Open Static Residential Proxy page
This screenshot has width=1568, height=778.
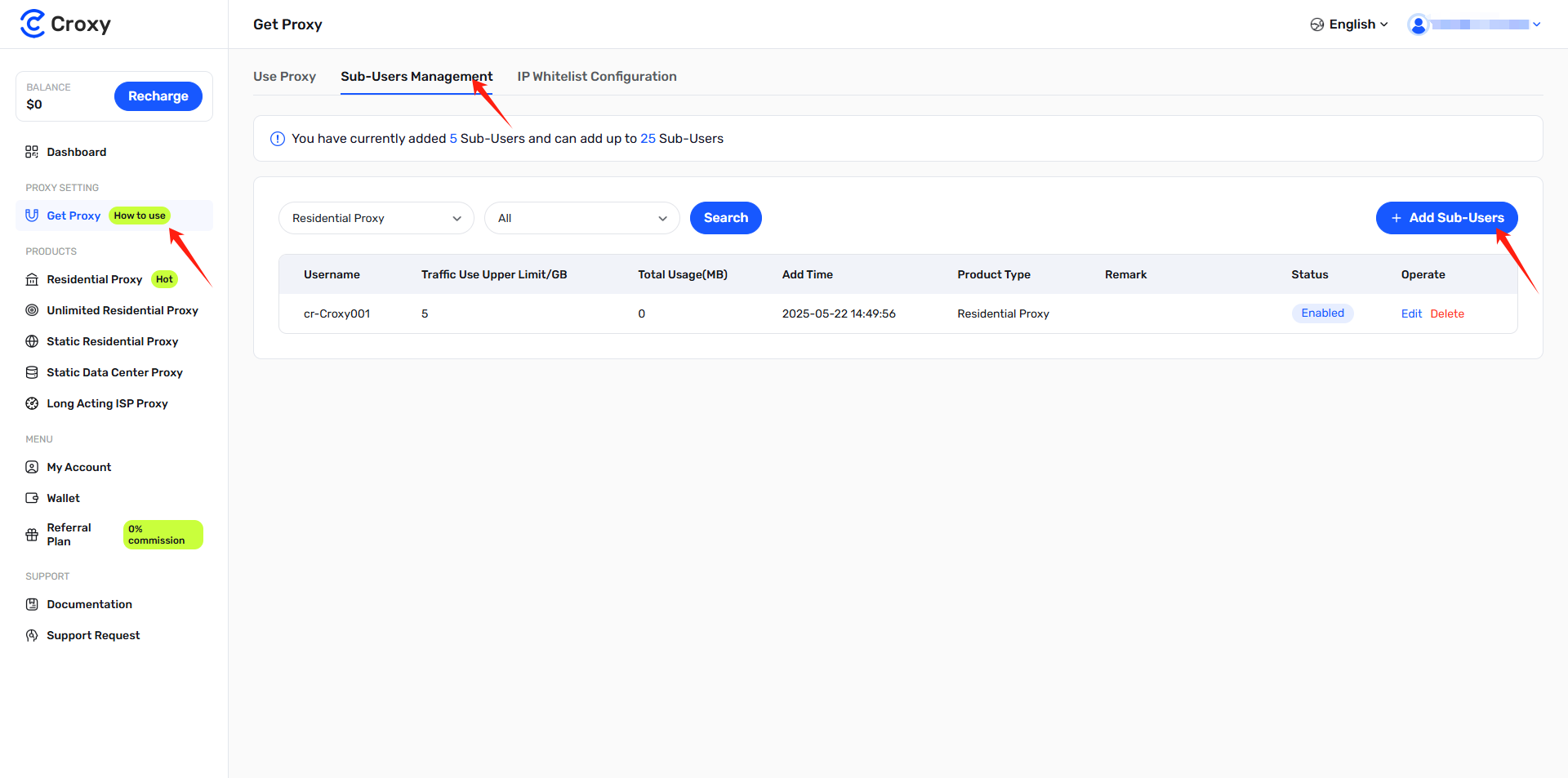point(113,341)
